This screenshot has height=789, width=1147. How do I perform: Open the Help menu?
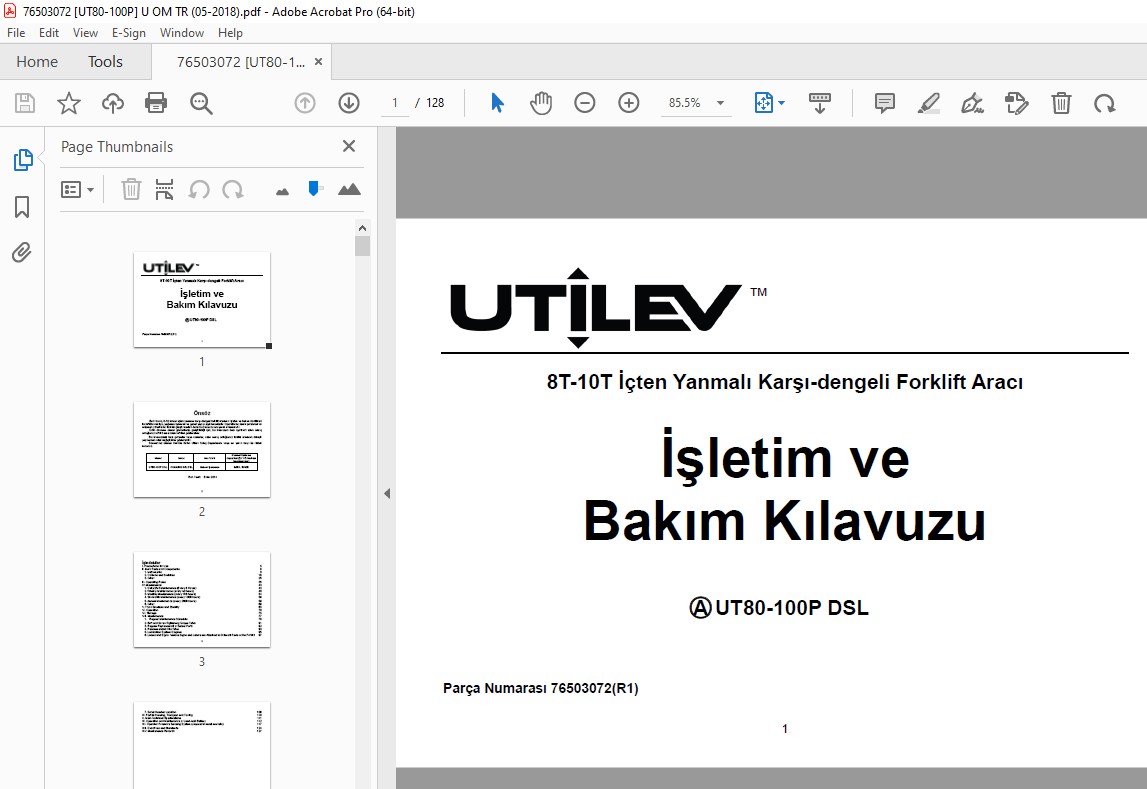tap(230, 33)
